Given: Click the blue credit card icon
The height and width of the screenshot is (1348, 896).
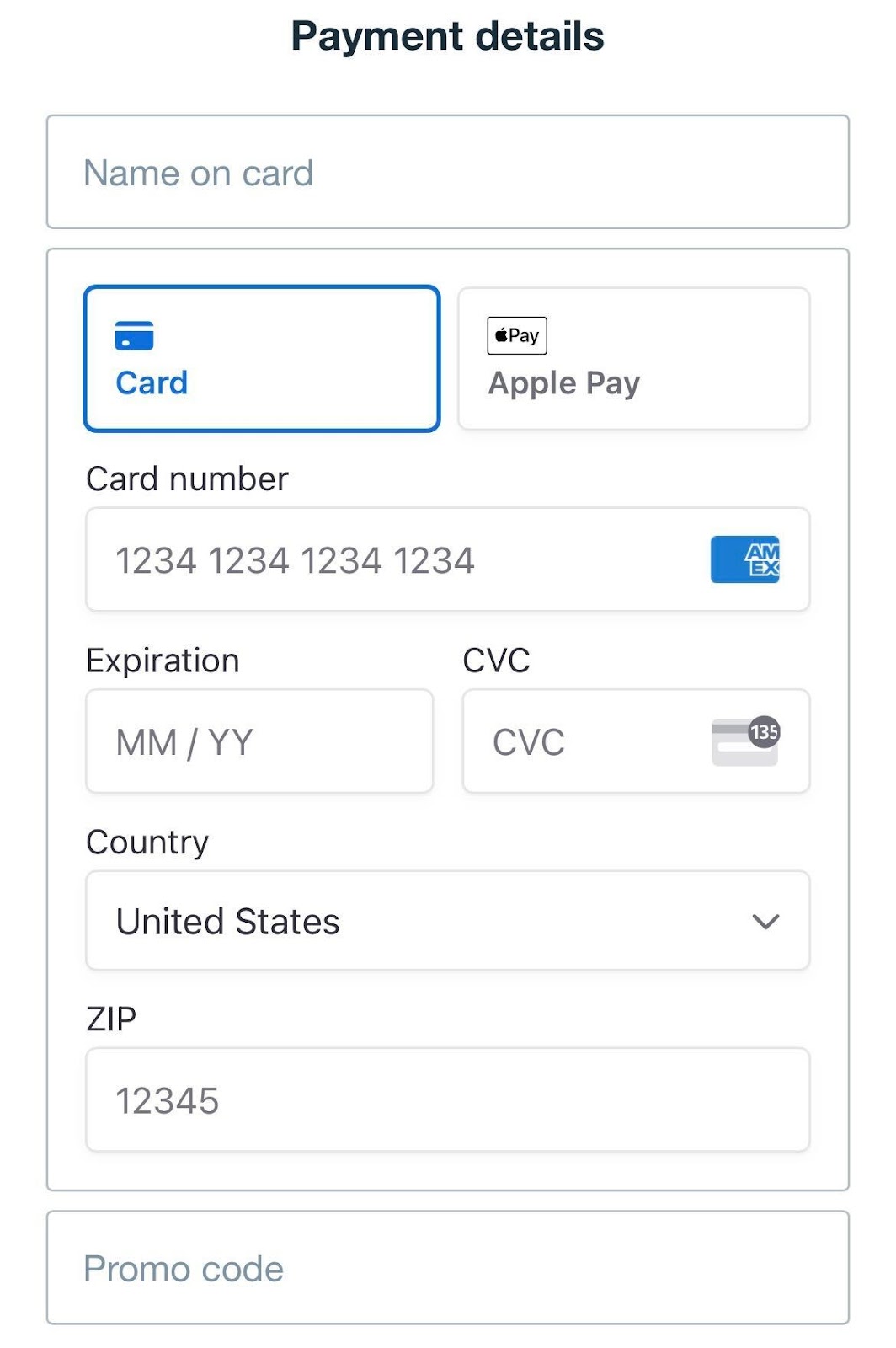Looking at the screenshot, I should [134, 335].
